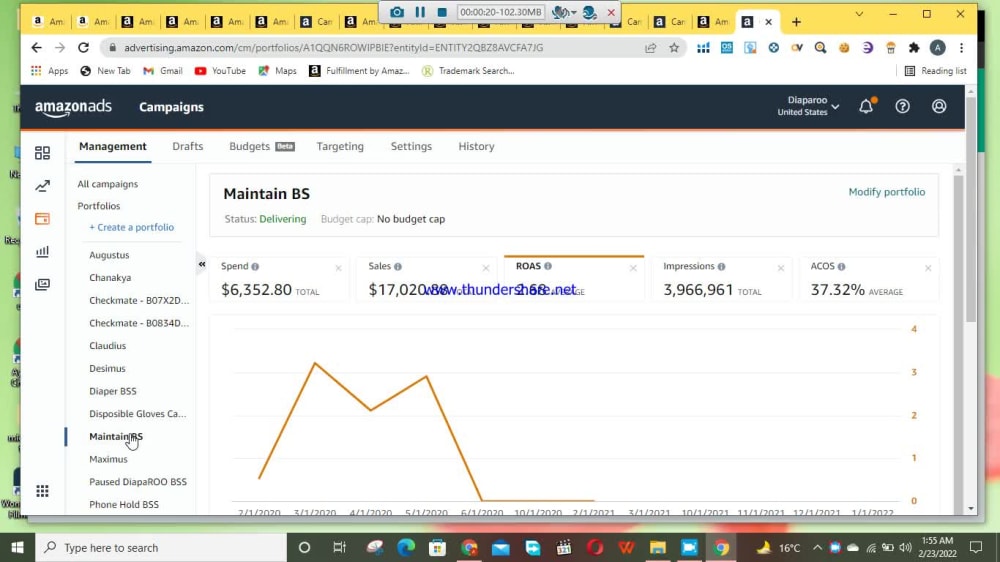This screenshot has height=562, width=1000.
Task: Click the taskbar search box
Action: [161, 547]
